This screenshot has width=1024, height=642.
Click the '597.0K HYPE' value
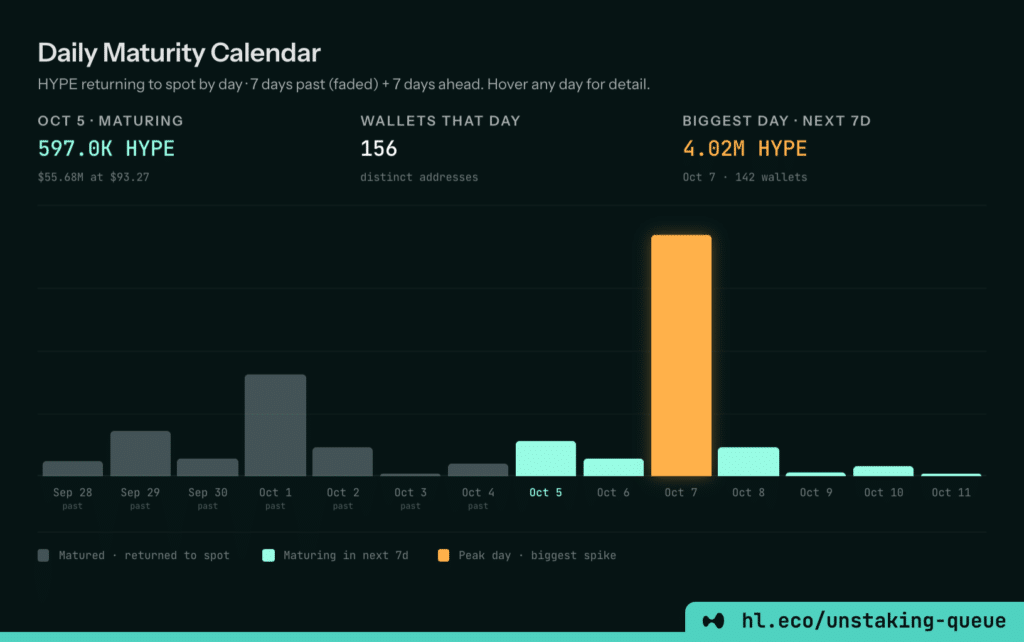[106, 149]
